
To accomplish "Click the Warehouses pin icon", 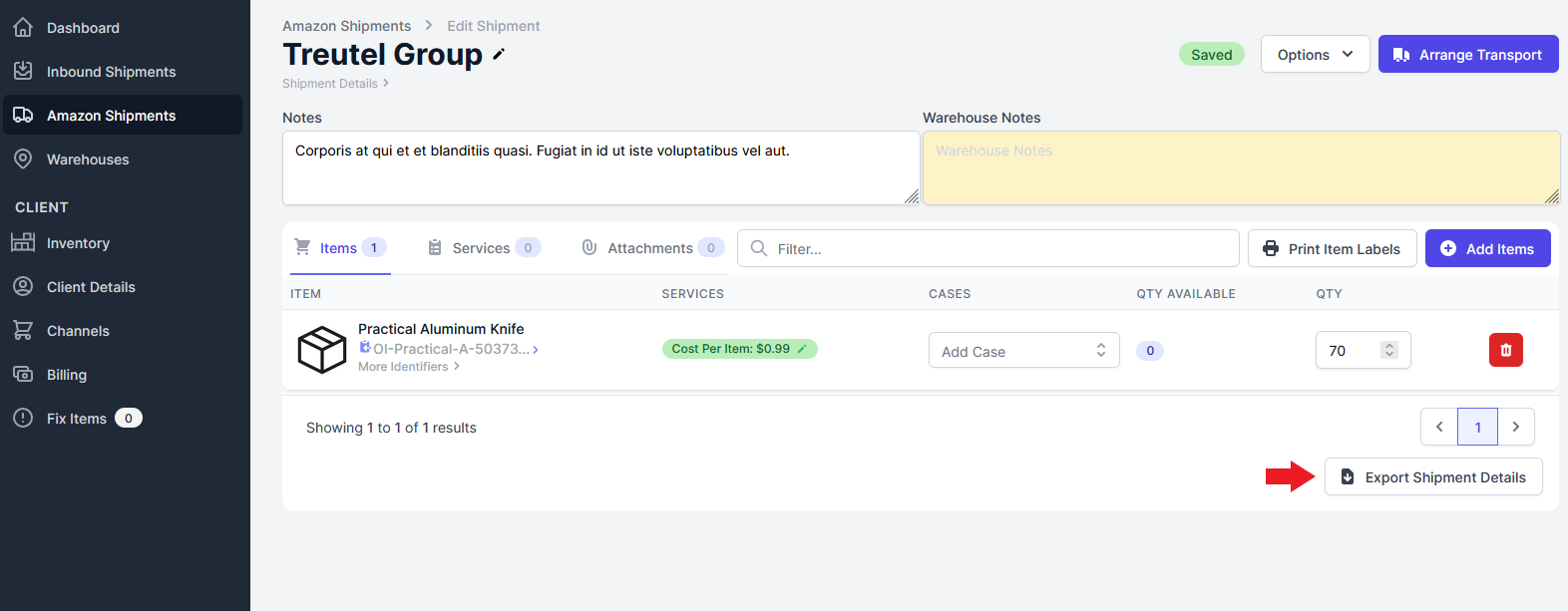I will 23,158.
